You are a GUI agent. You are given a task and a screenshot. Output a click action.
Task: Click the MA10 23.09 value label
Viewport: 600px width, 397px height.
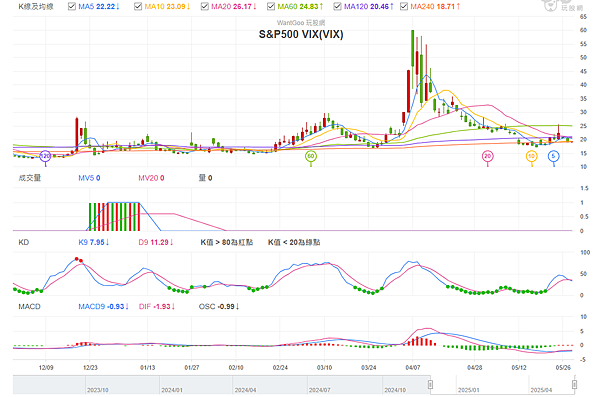167,7
